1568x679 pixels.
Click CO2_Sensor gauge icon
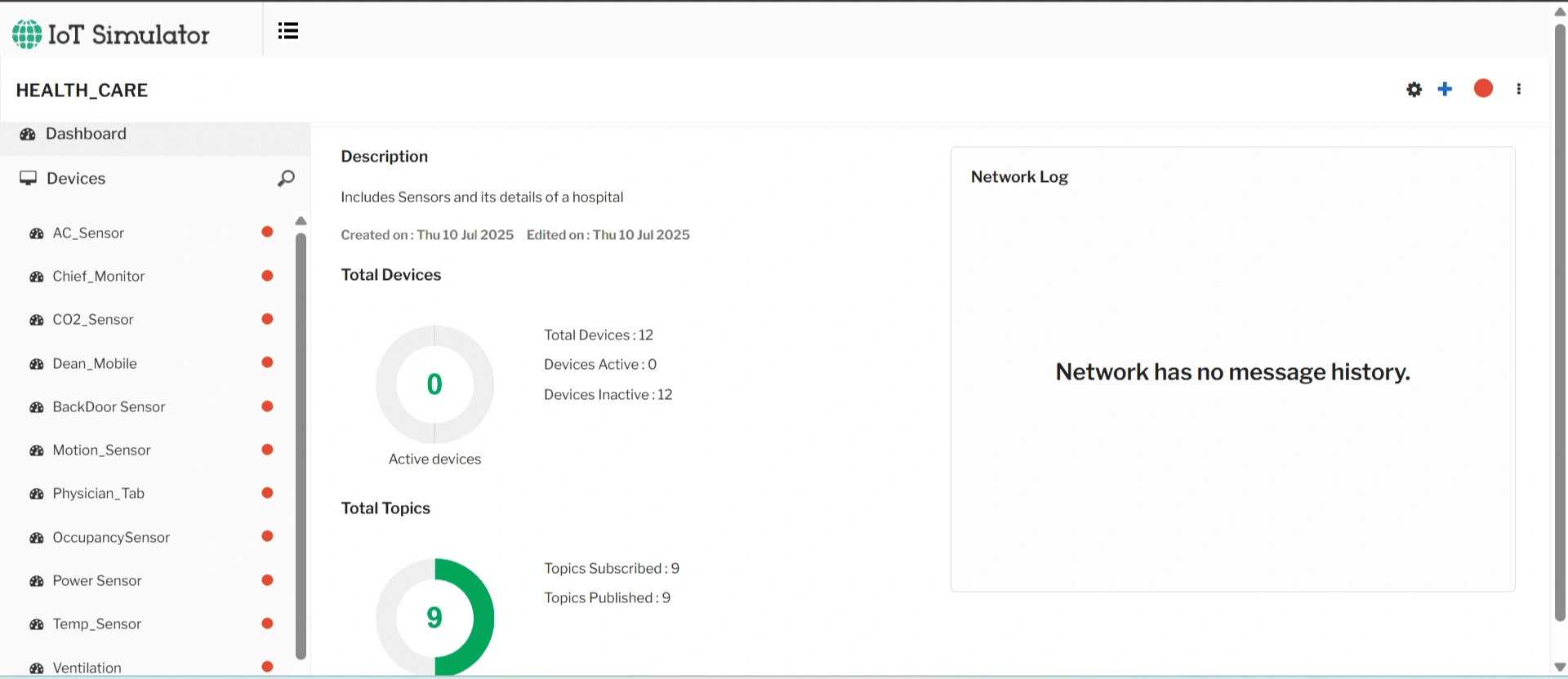37,320
